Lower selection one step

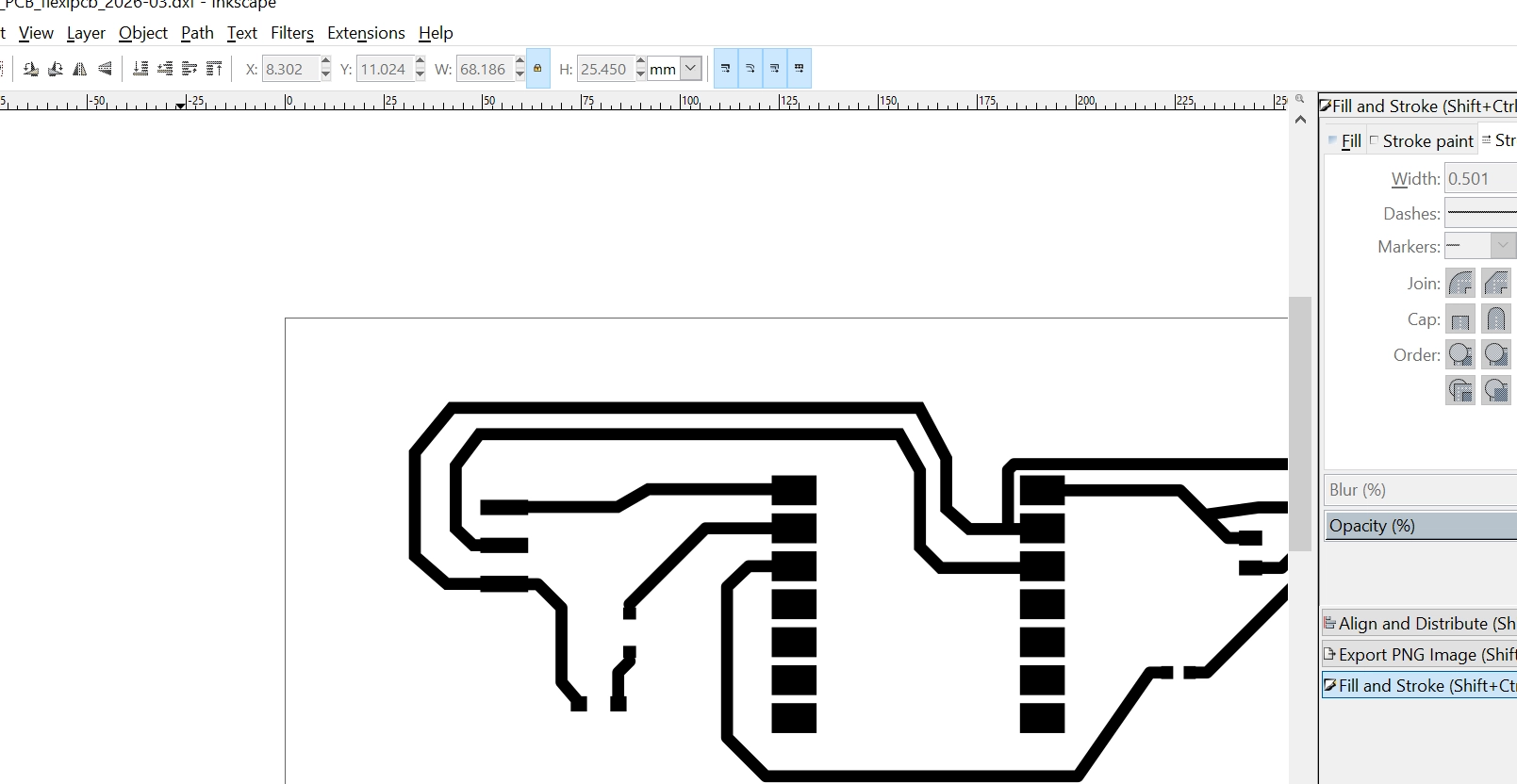click(165, 69)
